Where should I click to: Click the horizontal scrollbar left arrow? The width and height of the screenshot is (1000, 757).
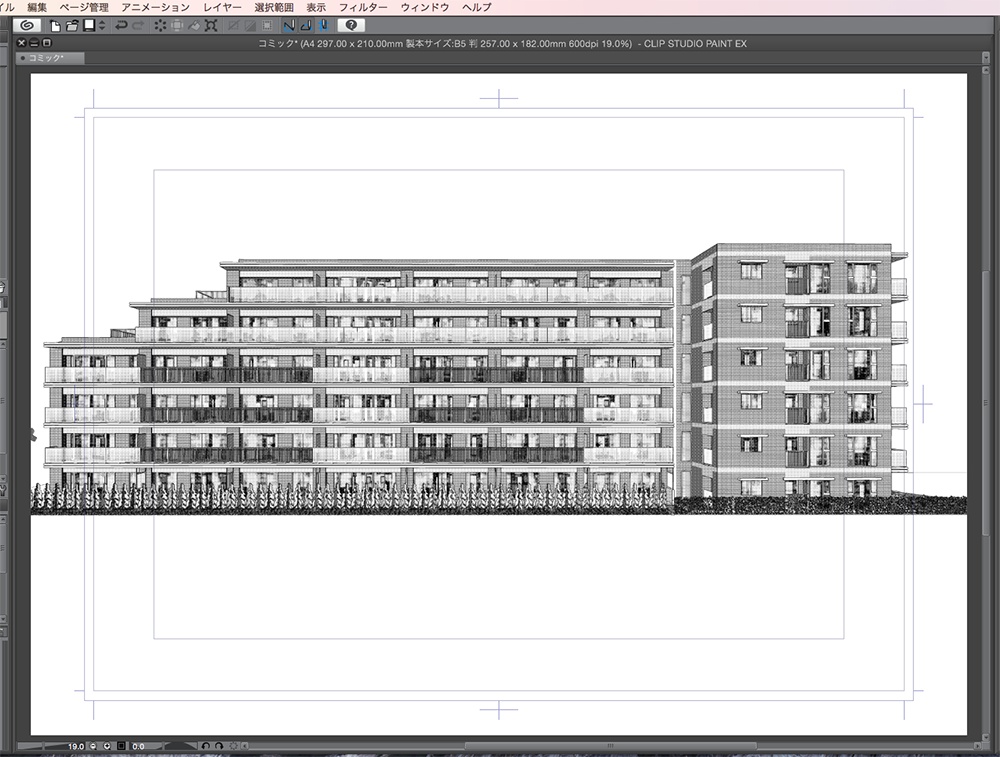click(246, 746)
